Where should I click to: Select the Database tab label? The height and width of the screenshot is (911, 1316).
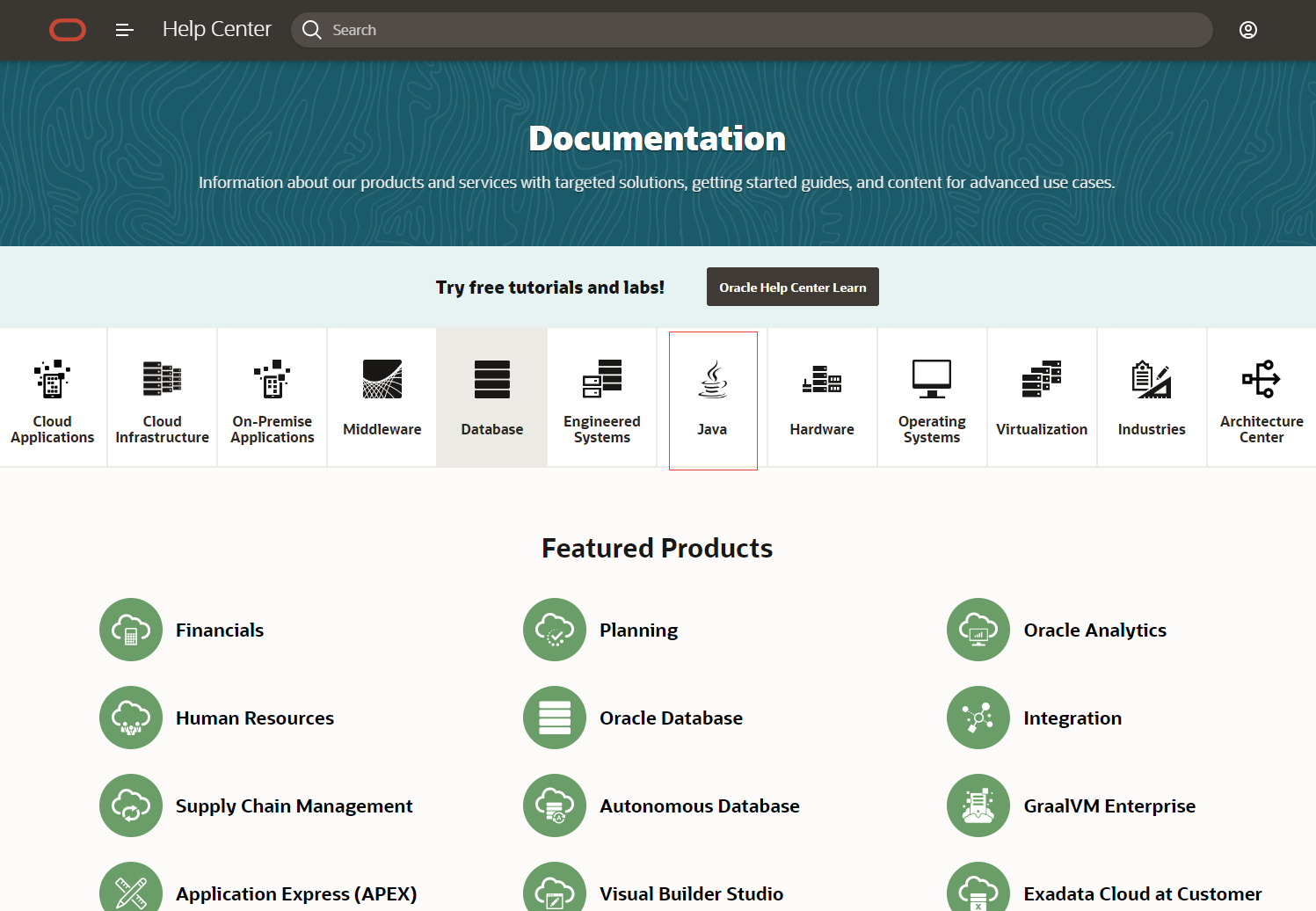tap(492, 429)
